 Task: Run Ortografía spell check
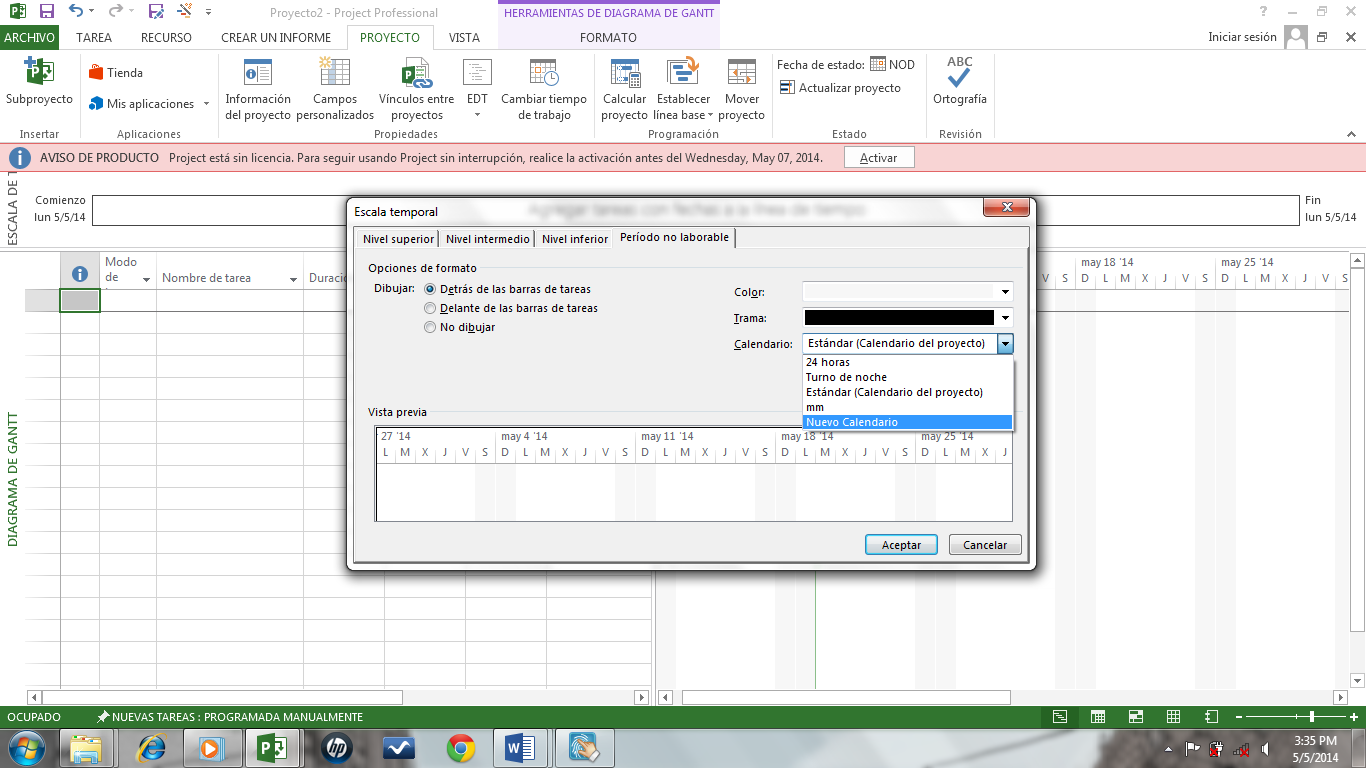click(960, 80)
